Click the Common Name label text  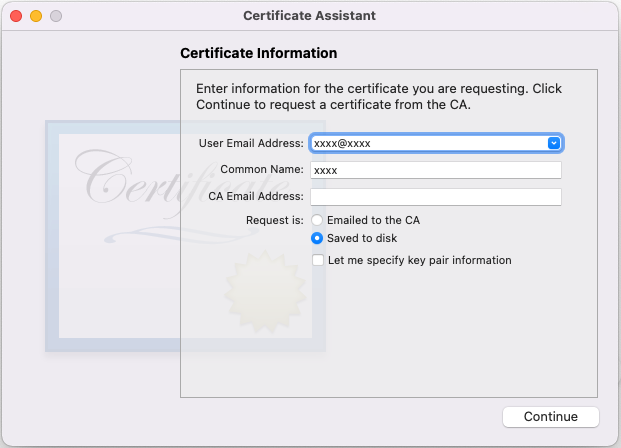(x=262, y=170)
